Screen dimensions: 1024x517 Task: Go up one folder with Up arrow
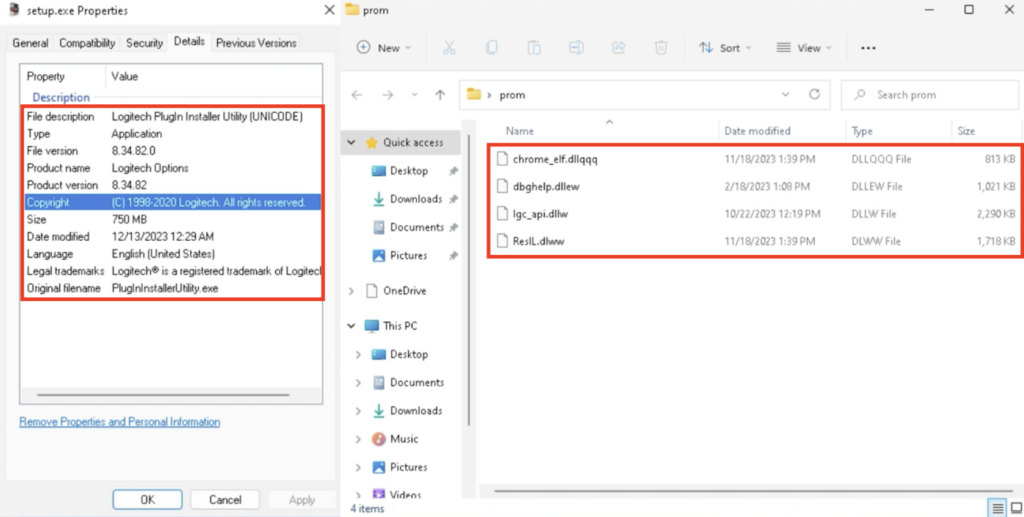pos(440,95)
